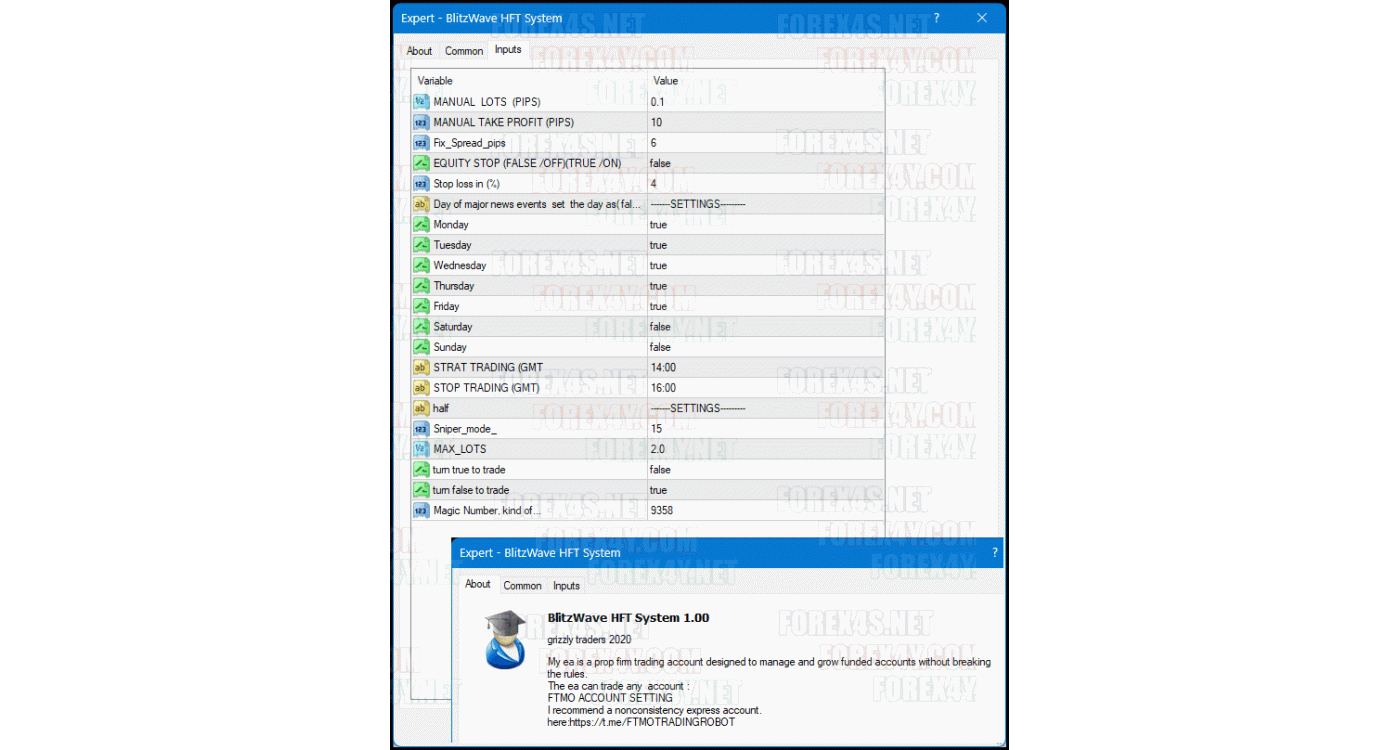Viewport: 1400px width, 750px height.
Task: Click the ab text icon beside STRAT TRADING
Action: pyautogui.click(x=420, y=367)
